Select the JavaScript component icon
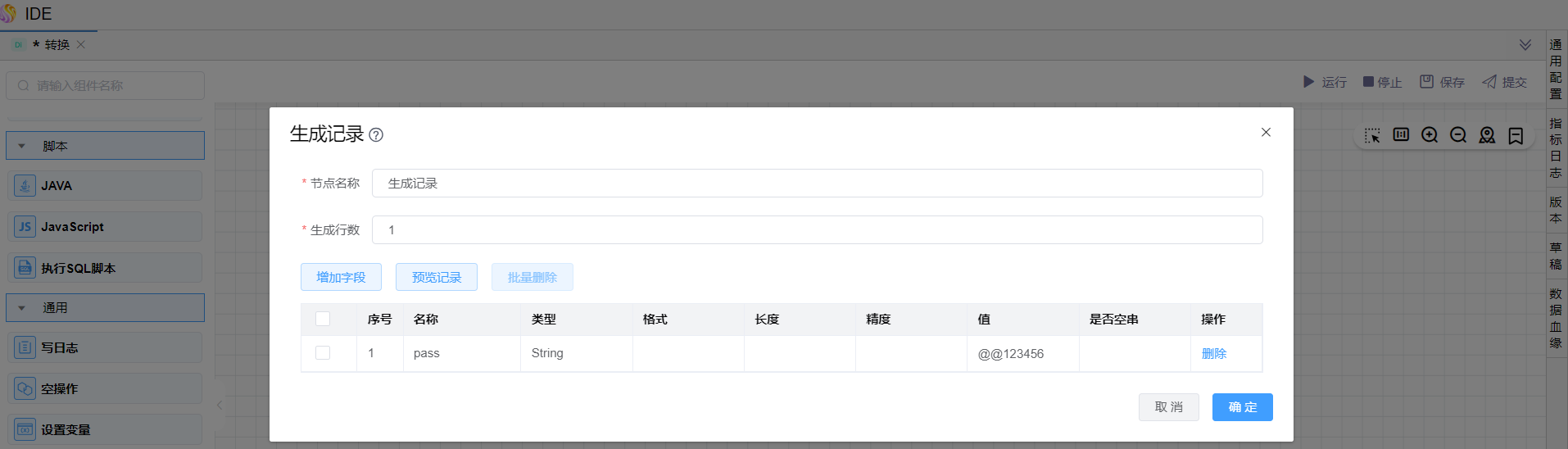This screenshot has height=449, width=1568. click(25, 227)
